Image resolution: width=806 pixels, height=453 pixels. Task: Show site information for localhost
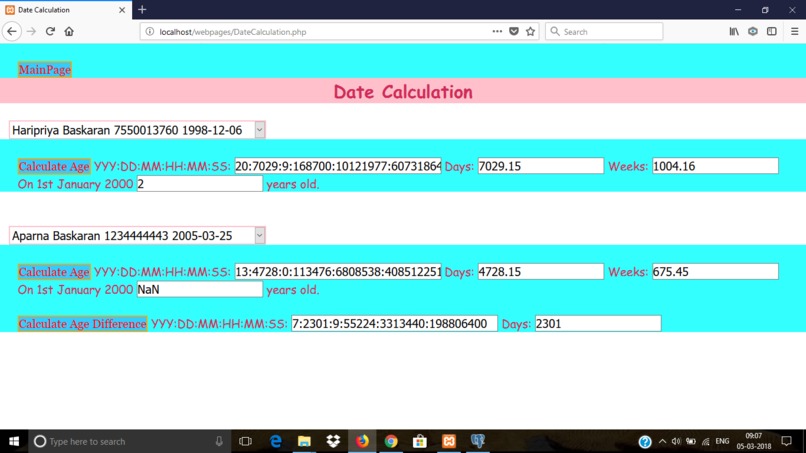point(150,31)
